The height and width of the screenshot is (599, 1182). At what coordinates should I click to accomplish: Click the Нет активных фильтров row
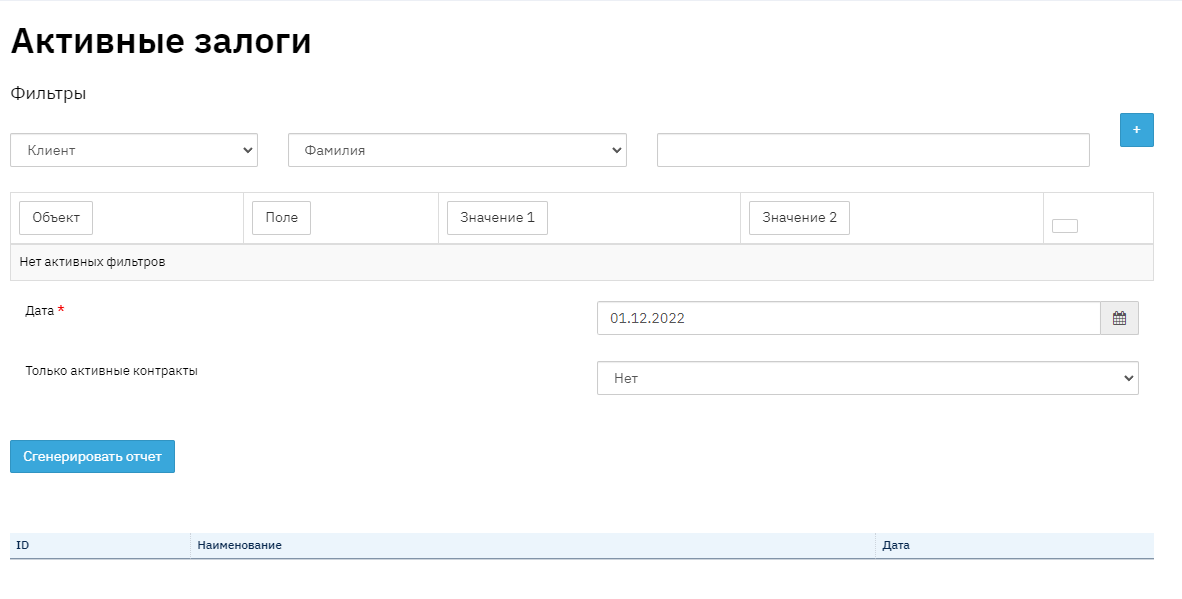(x=92, y=262)
